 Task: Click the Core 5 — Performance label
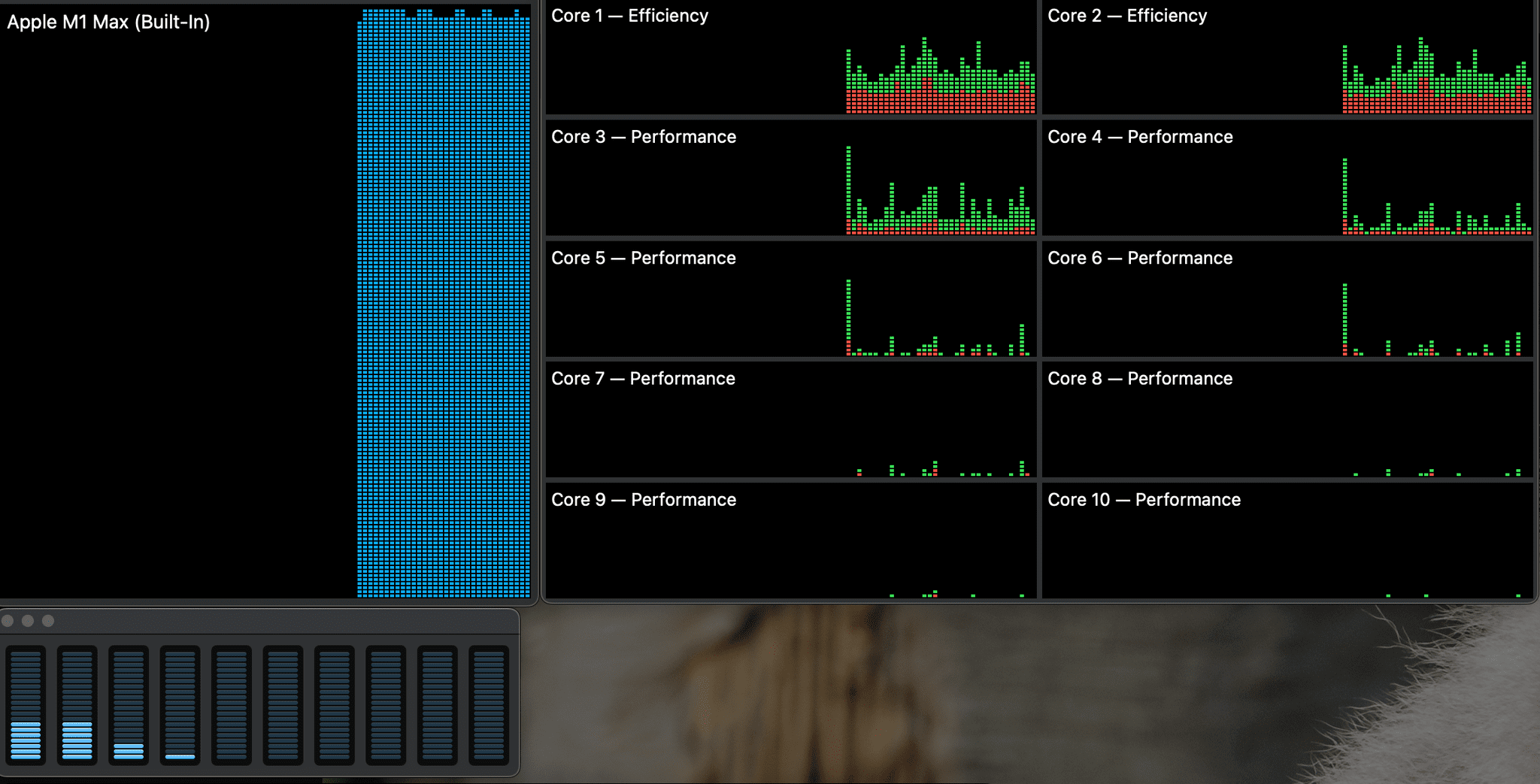point(644,258)
